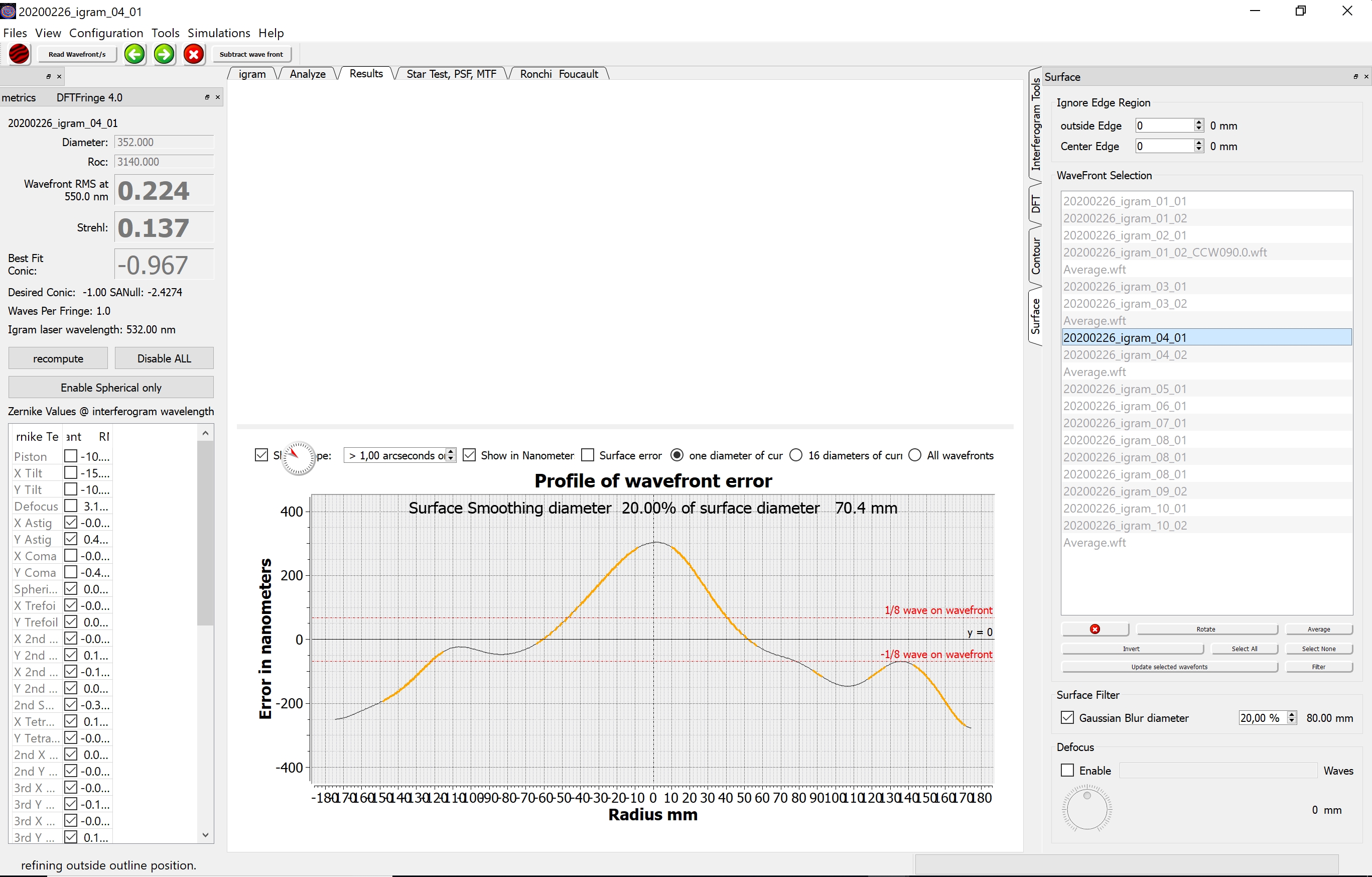Screen dimensions: 1372x877
Task: Select the All wavefronts radio button
Action: tap(915, 455)
